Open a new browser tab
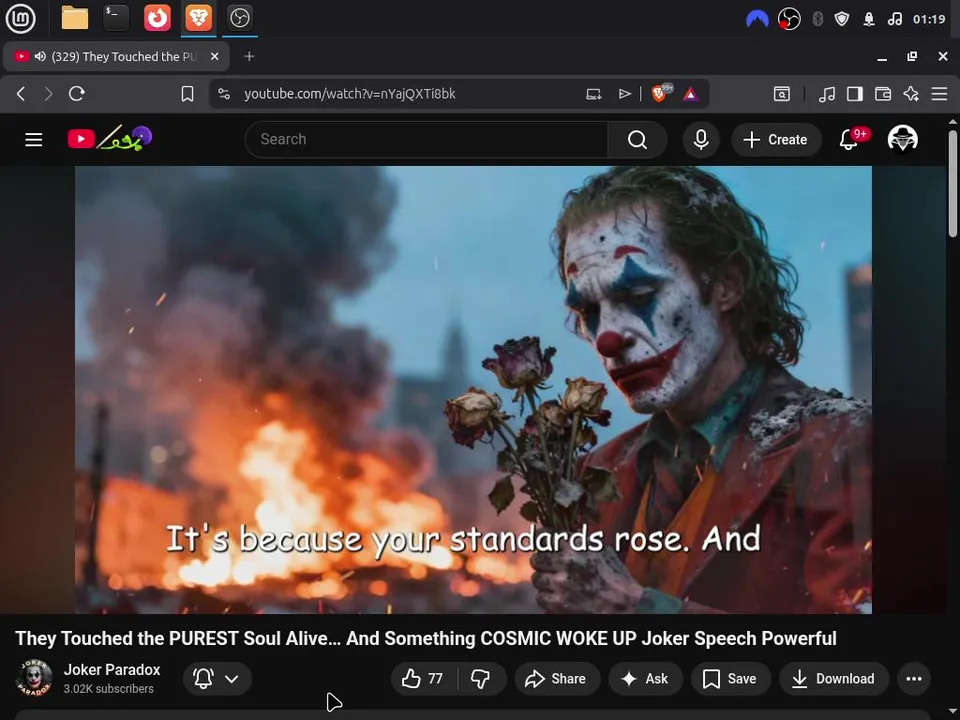 [x=249, y=56]
